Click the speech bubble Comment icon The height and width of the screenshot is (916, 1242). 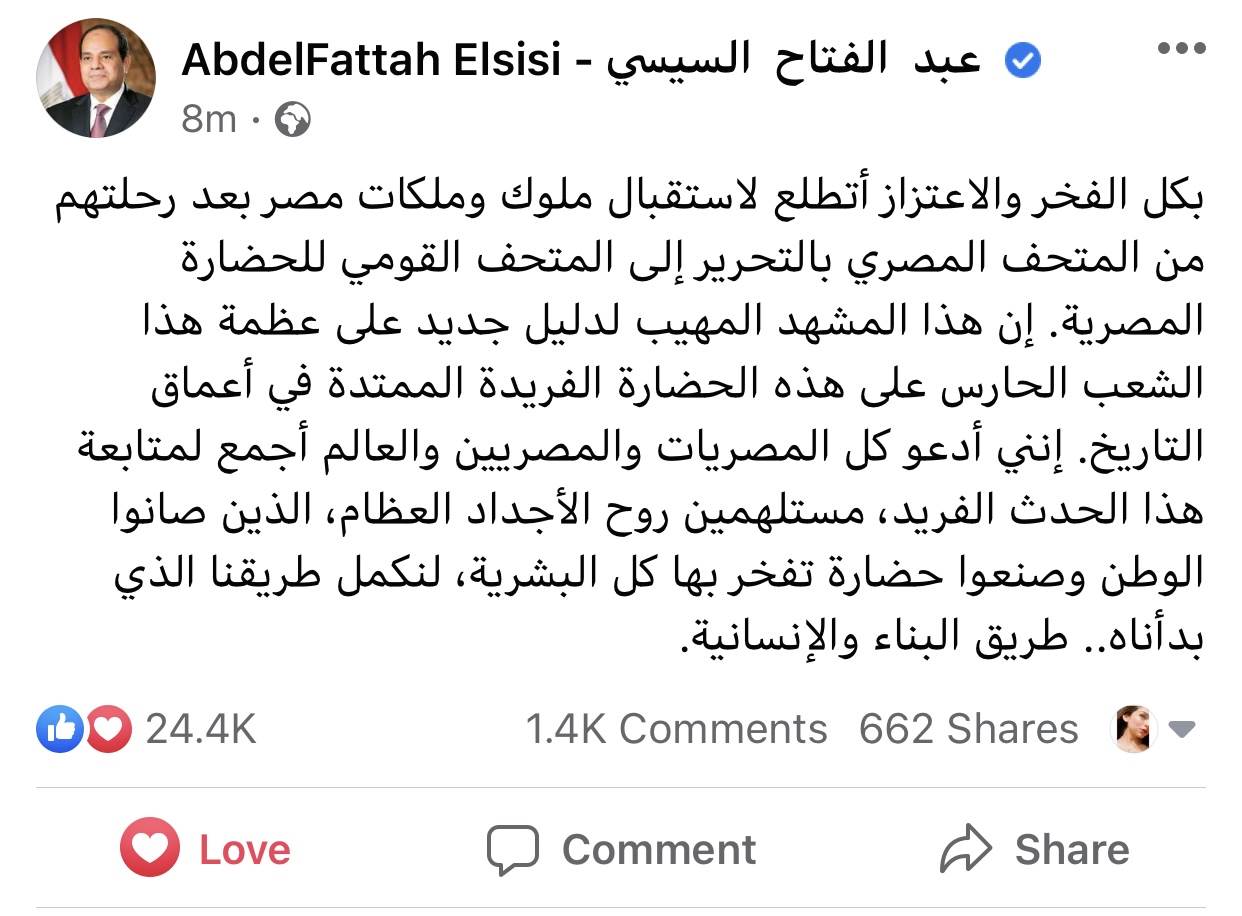513,850
